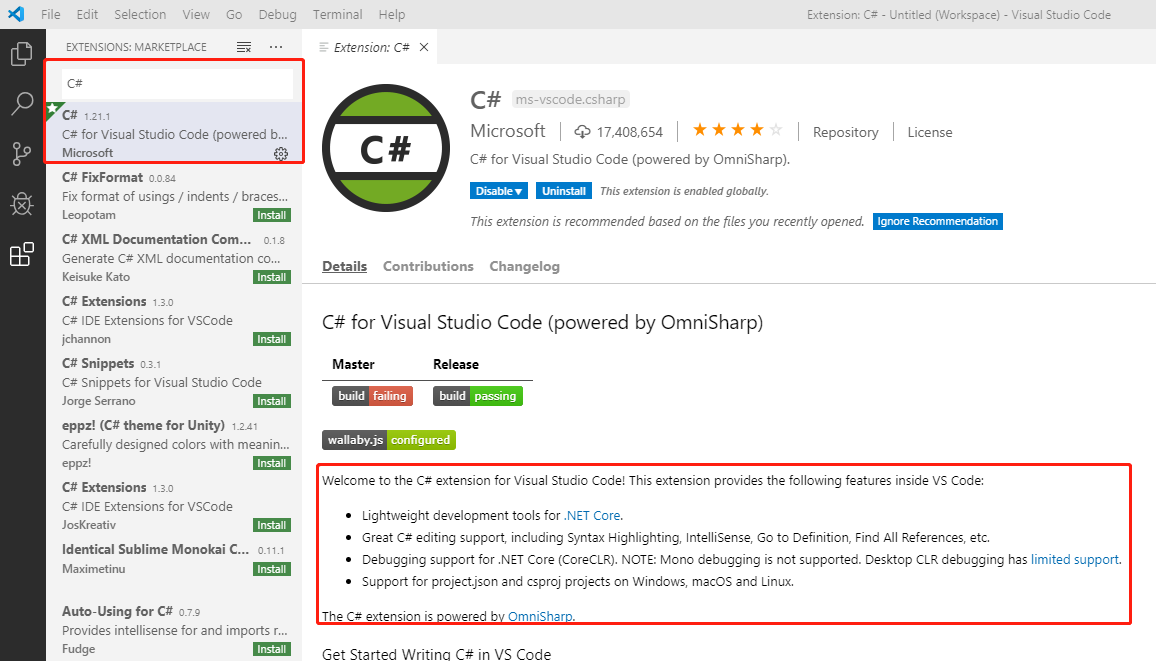Screen dimensions: 1156x661
Task: Click the gear icon on the C# extension
Action: pyautogui.click(x=281, y=153)
